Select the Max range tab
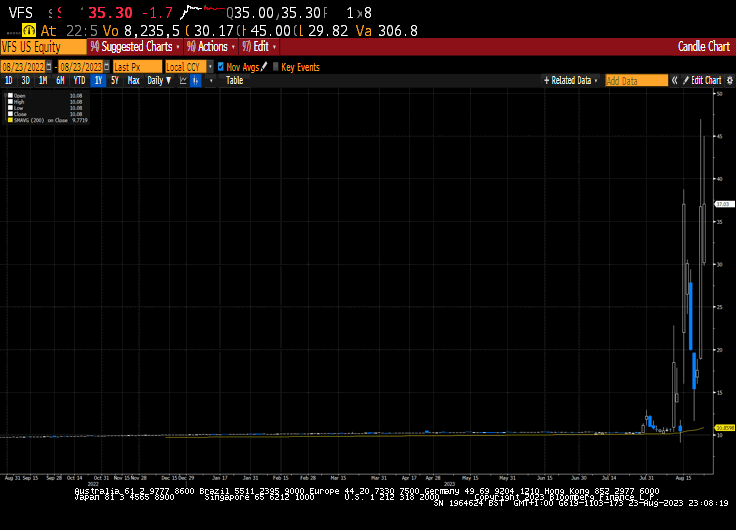 (133, 81)
